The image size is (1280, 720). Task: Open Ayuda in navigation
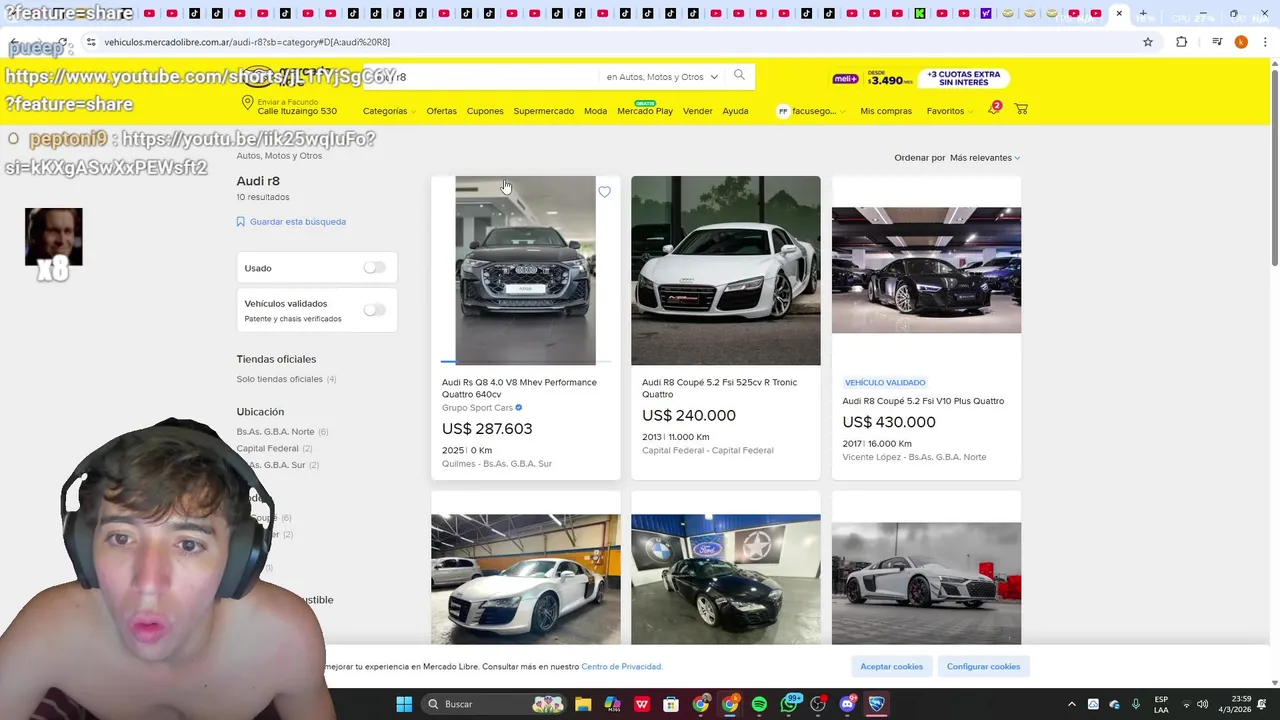coord(735,111)
